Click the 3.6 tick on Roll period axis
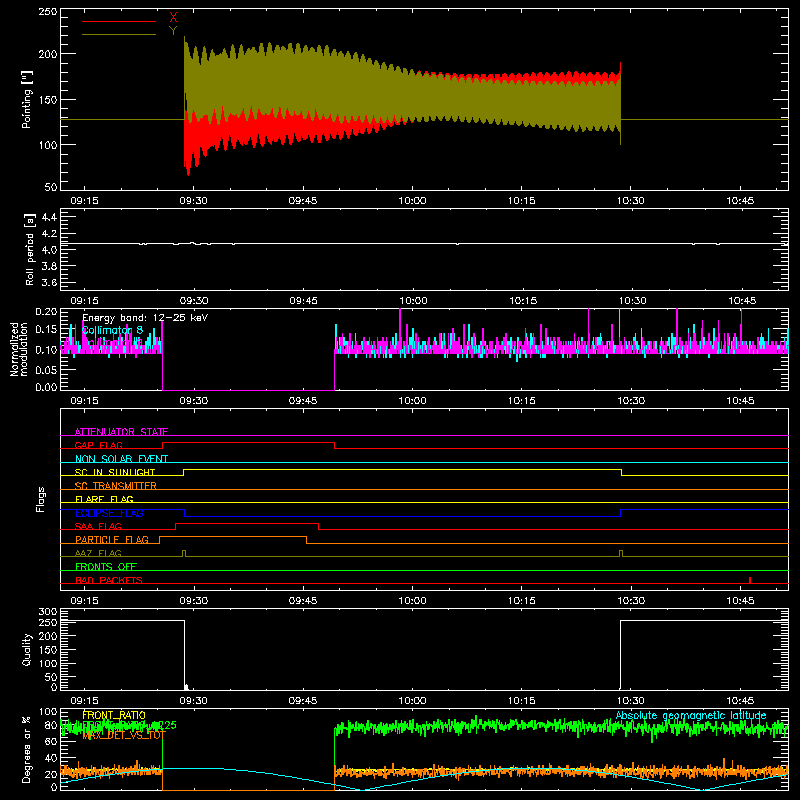Screen dimensions: 800x800 [x=49, y=283]
